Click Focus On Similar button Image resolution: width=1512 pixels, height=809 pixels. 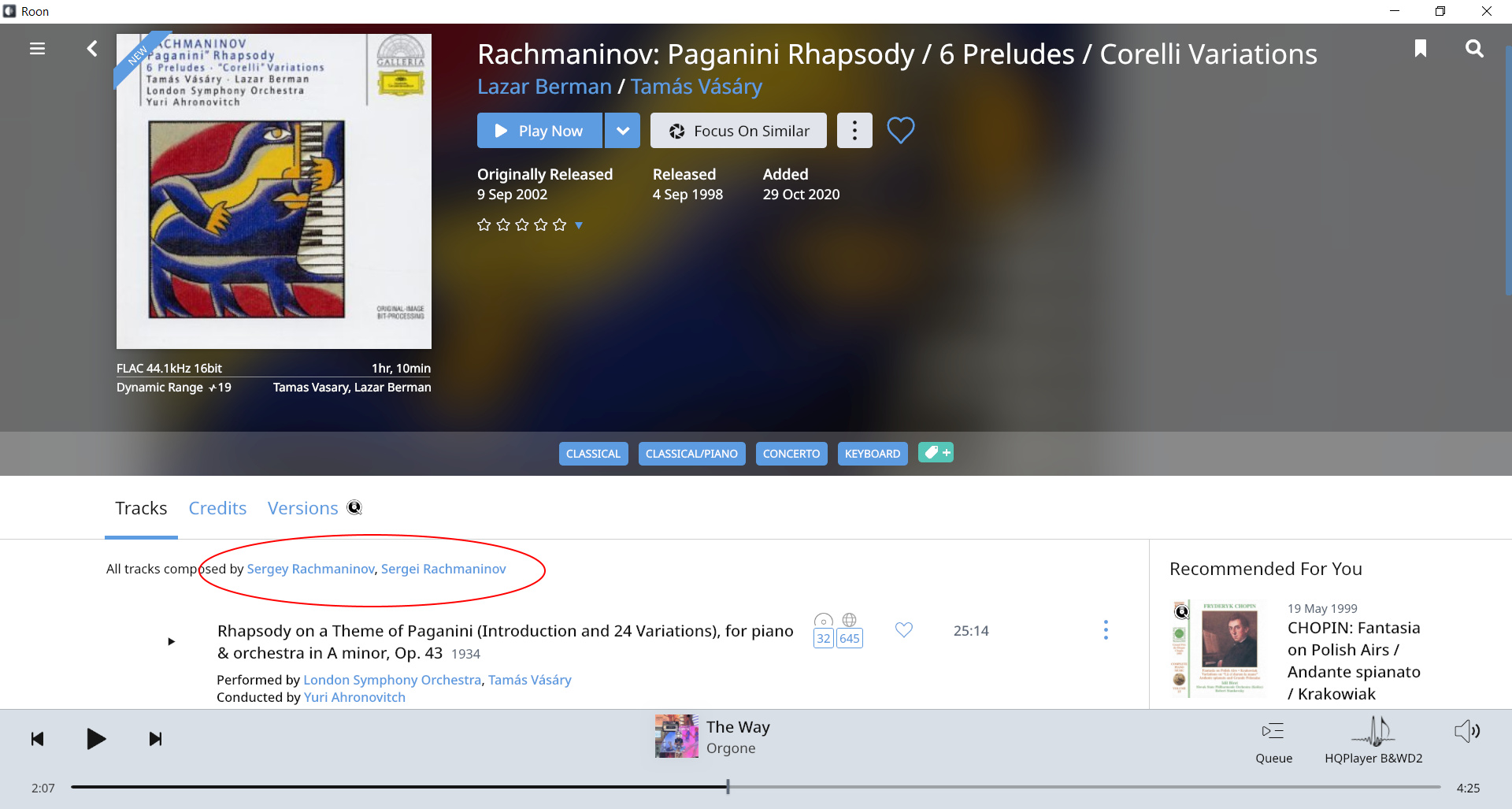click(739, 131)
